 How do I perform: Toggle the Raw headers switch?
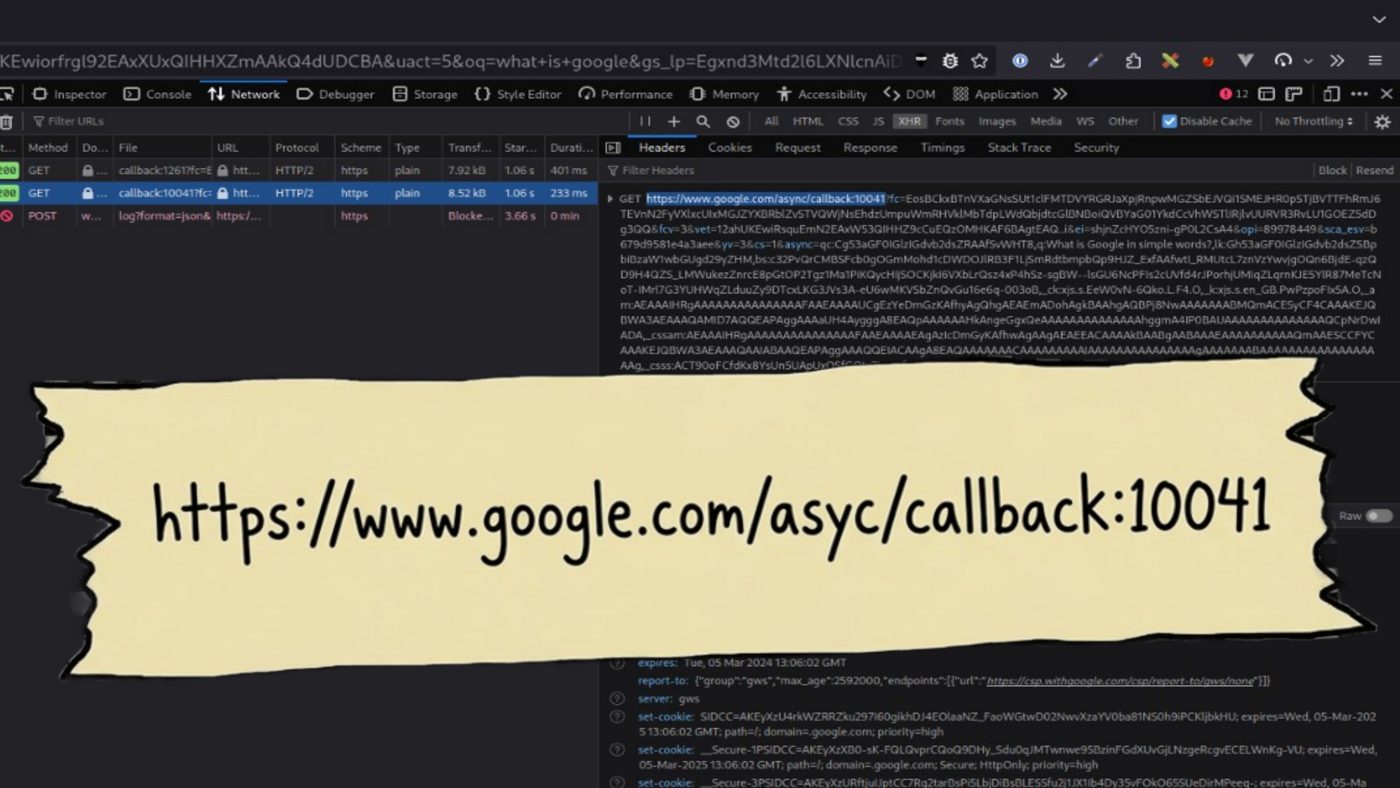pyautogui.click(x=1380, y=516)
